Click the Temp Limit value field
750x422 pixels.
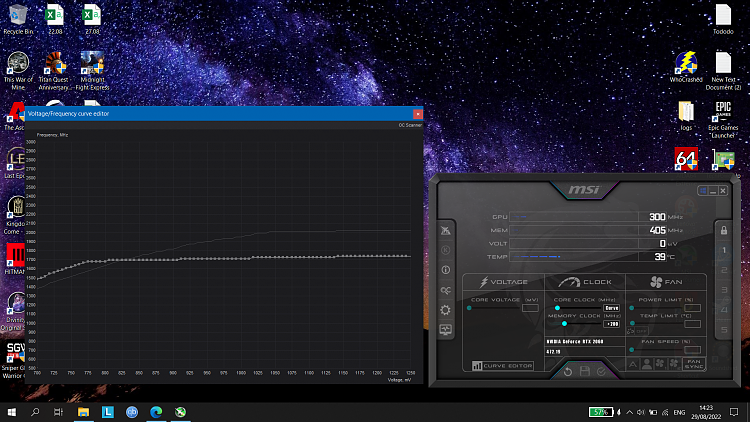[692, 324]
